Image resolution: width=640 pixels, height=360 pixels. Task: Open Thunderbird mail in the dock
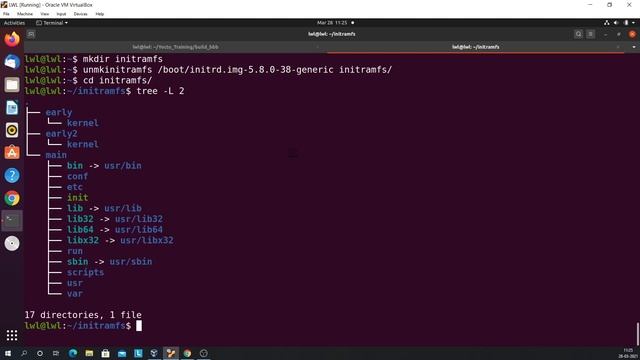pos(12,62)
